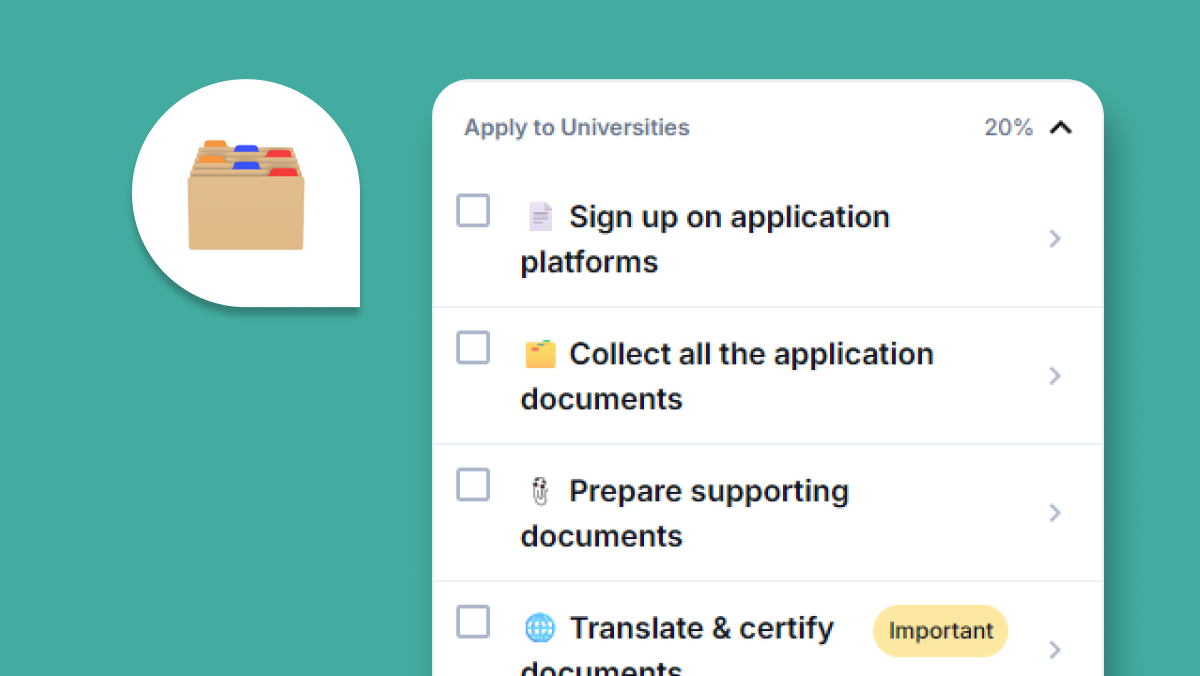Click the card file box icon
The width and height of the screenshot is (1200, 676).
tap(246, 195)
